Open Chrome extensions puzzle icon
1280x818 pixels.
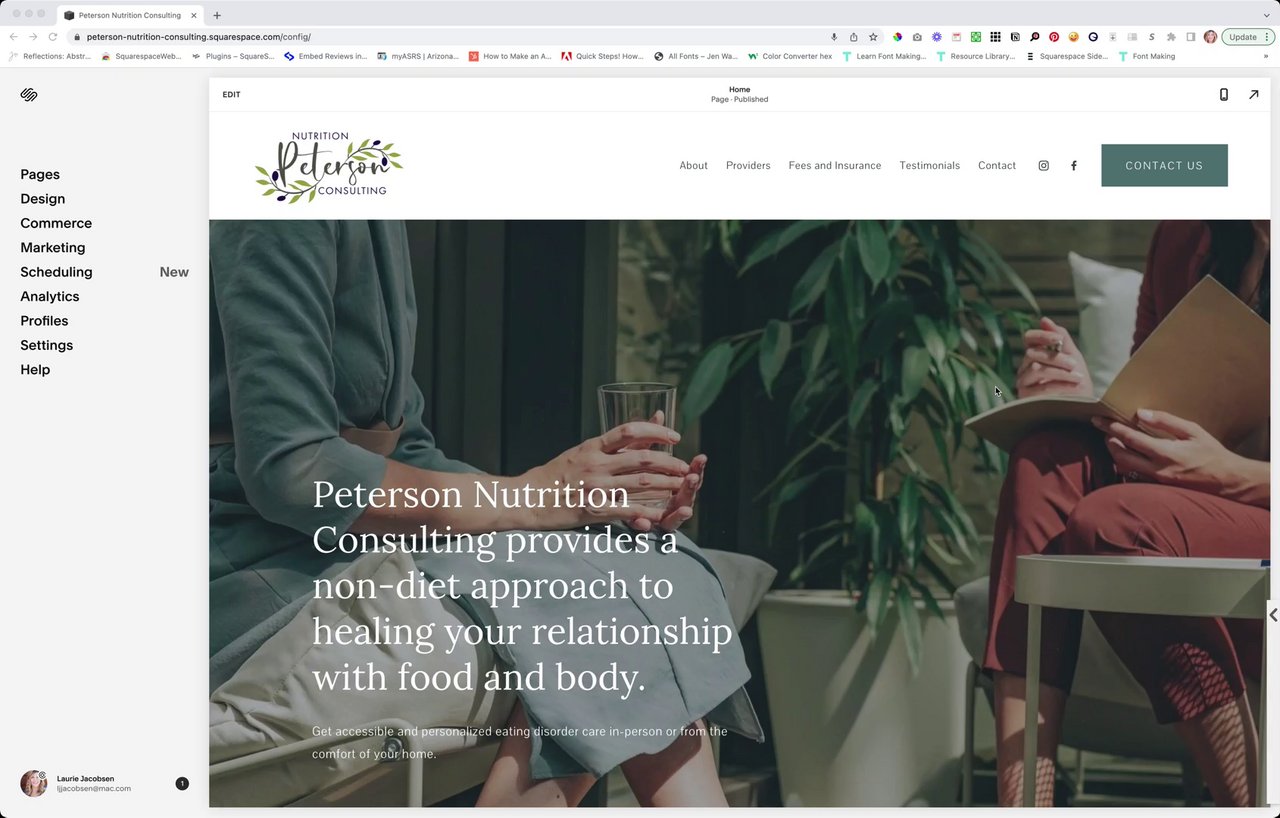pos(1171,37)
